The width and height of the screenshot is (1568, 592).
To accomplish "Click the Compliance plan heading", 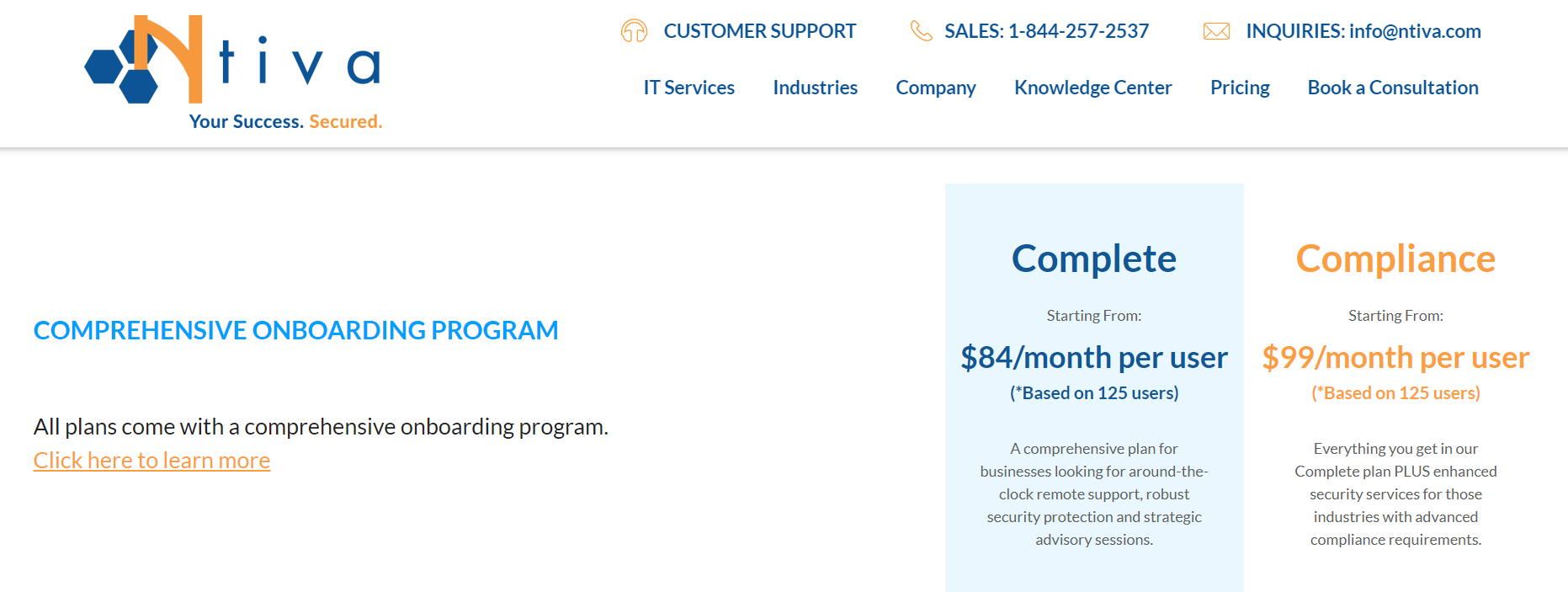I will tap(1395, 259).
